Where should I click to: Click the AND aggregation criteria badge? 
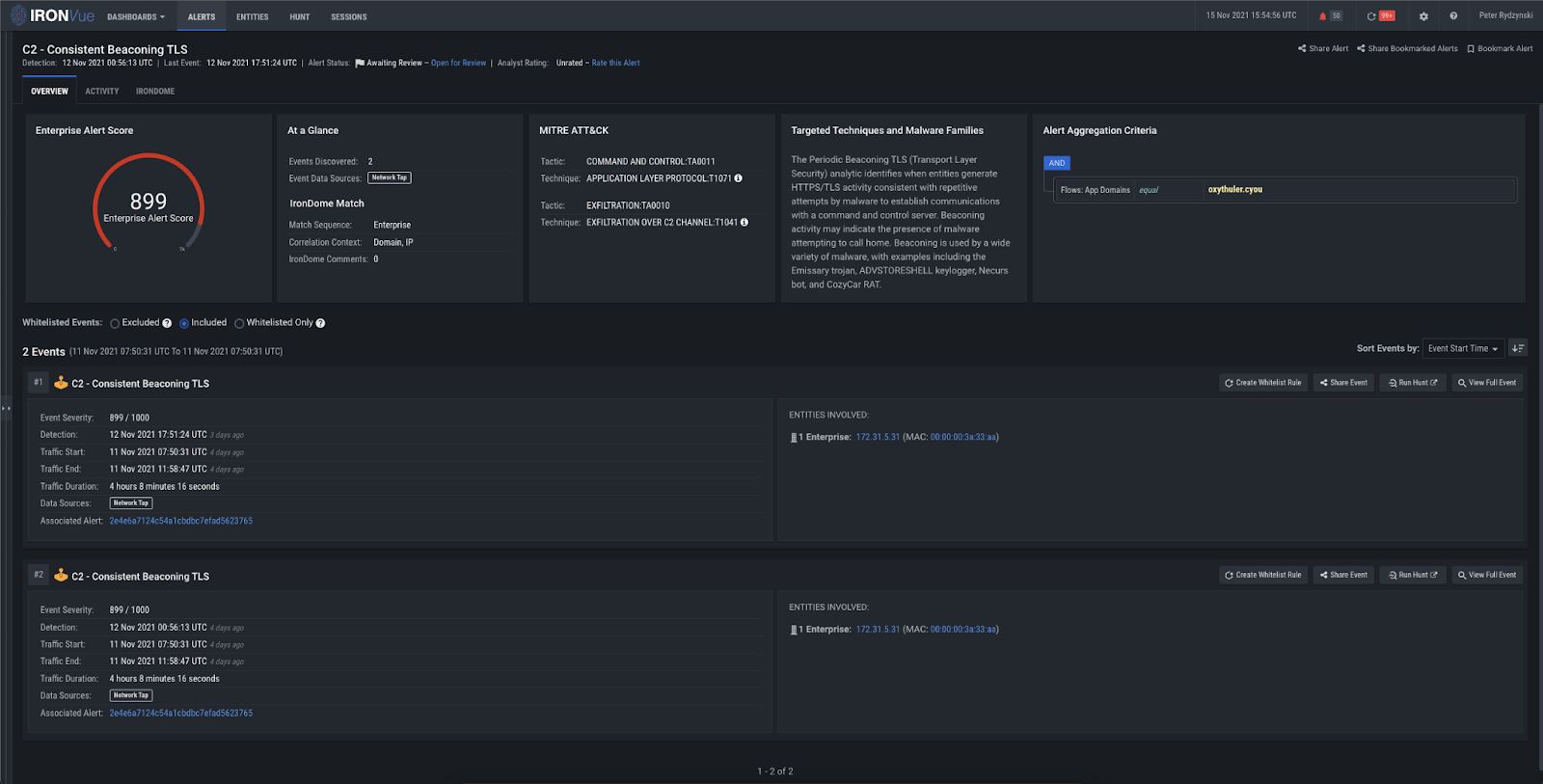coord(1057,163)
